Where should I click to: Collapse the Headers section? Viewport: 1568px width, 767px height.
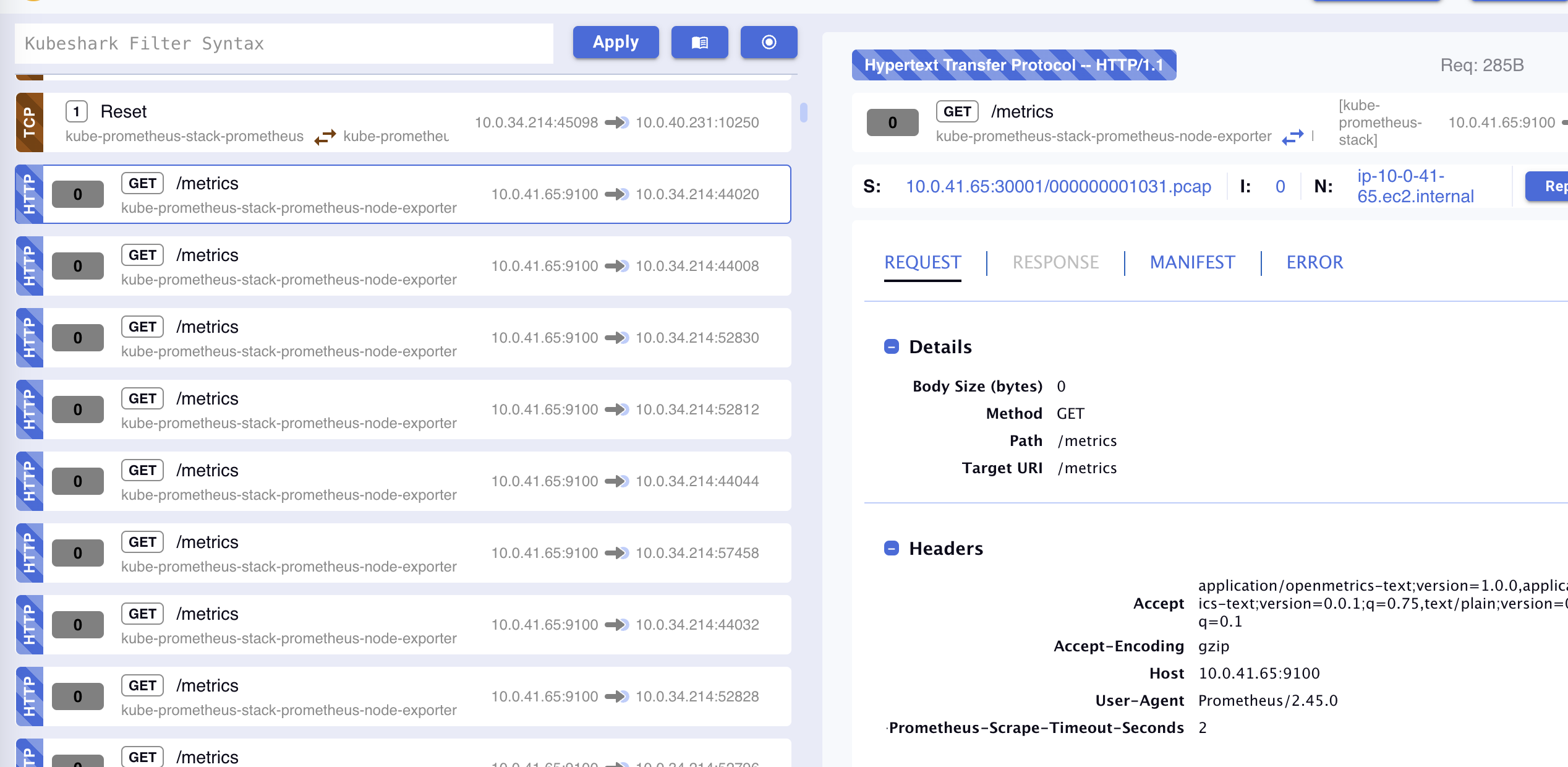pos(891,549)
